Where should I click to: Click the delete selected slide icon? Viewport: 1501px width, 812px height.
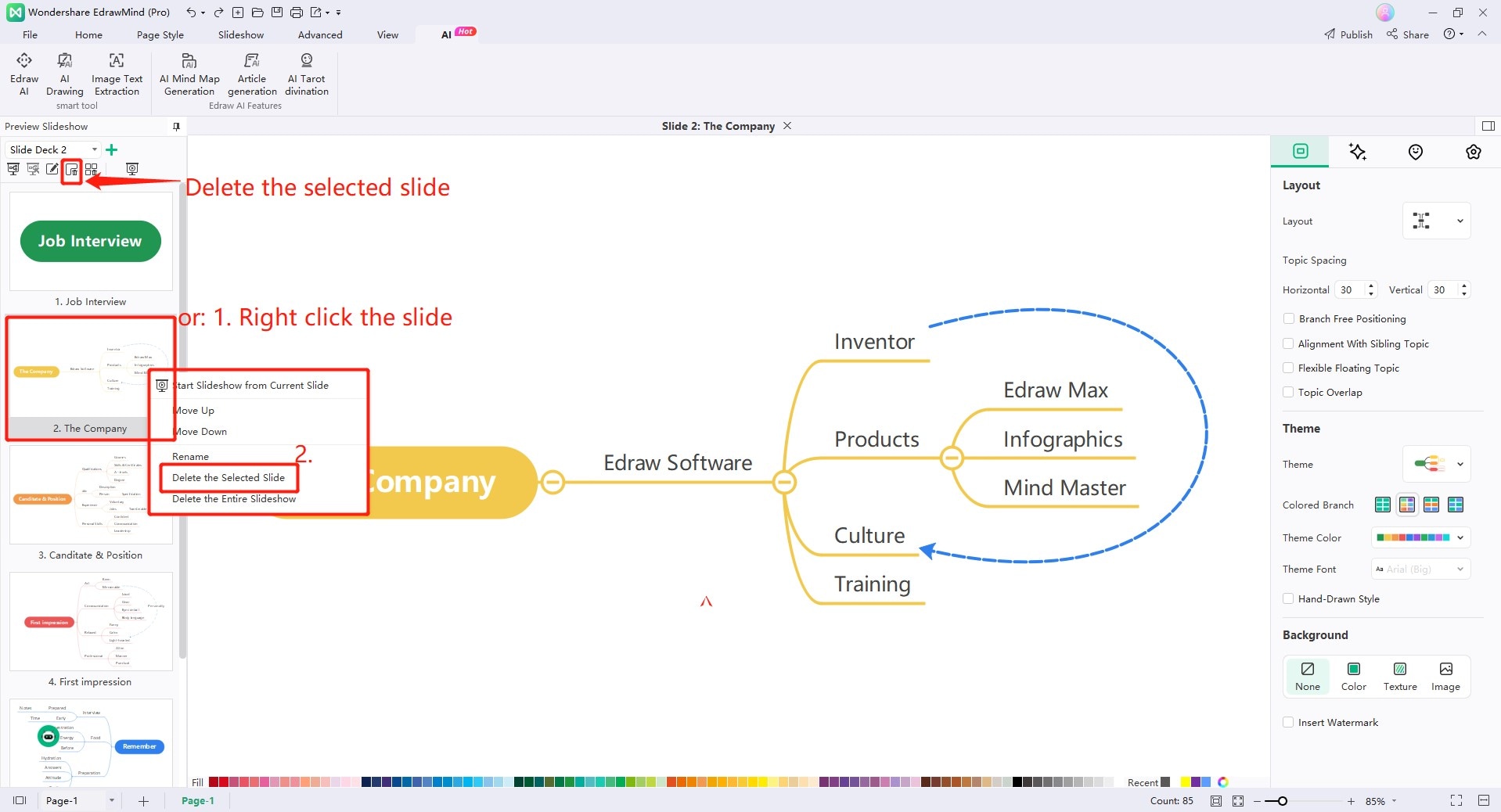click(72, 169)
